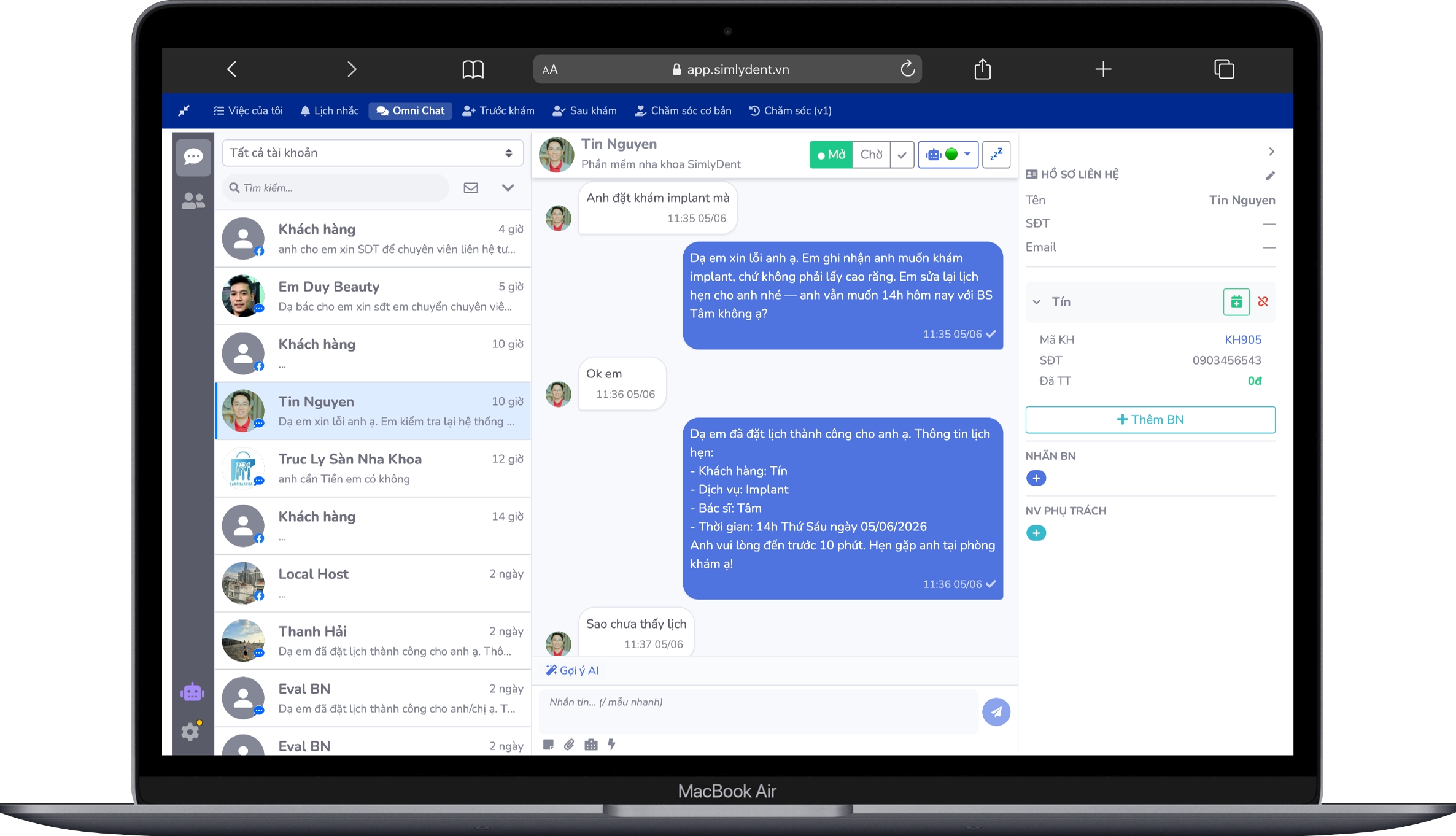The height and width of the screenshot is (836, 1456).
Task: Select the Tin Nguyen conversation in list
Action: (x=373, y=411)
